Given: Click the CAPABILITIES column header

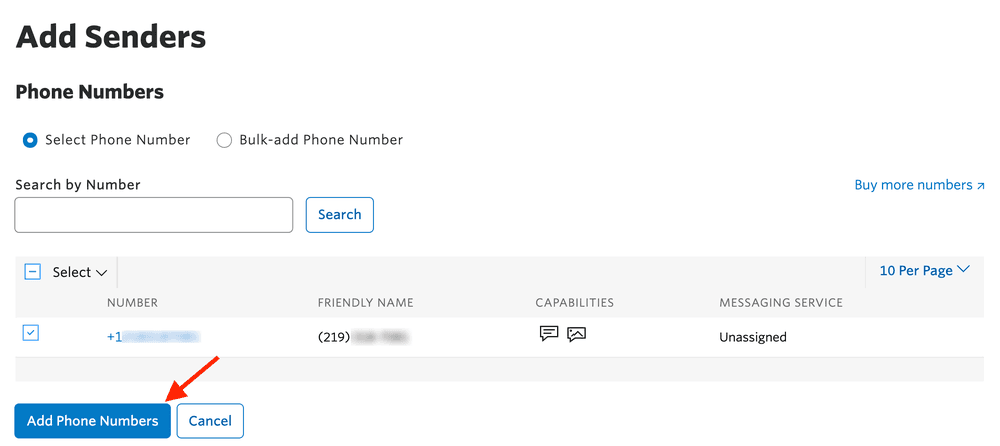Looking at the screenshot, I should pyautogui.click(x=574, y=303).
